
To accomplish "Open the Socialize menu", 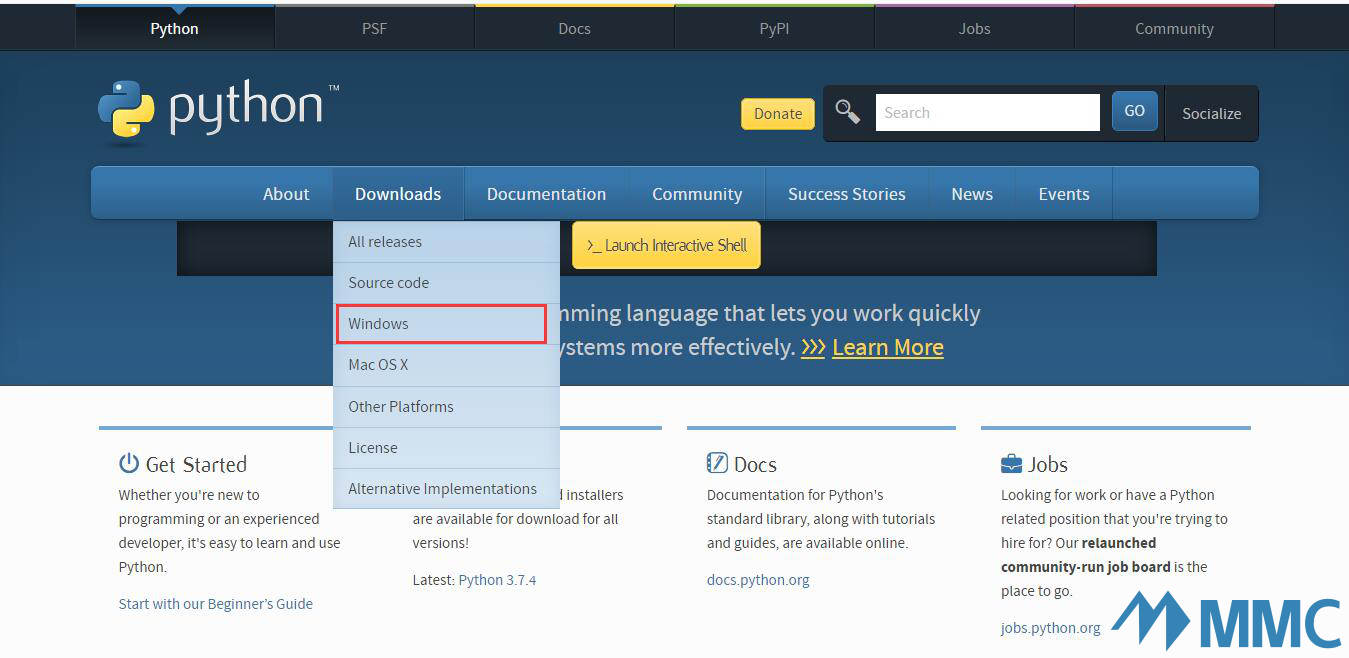I will coord(1212,113).
